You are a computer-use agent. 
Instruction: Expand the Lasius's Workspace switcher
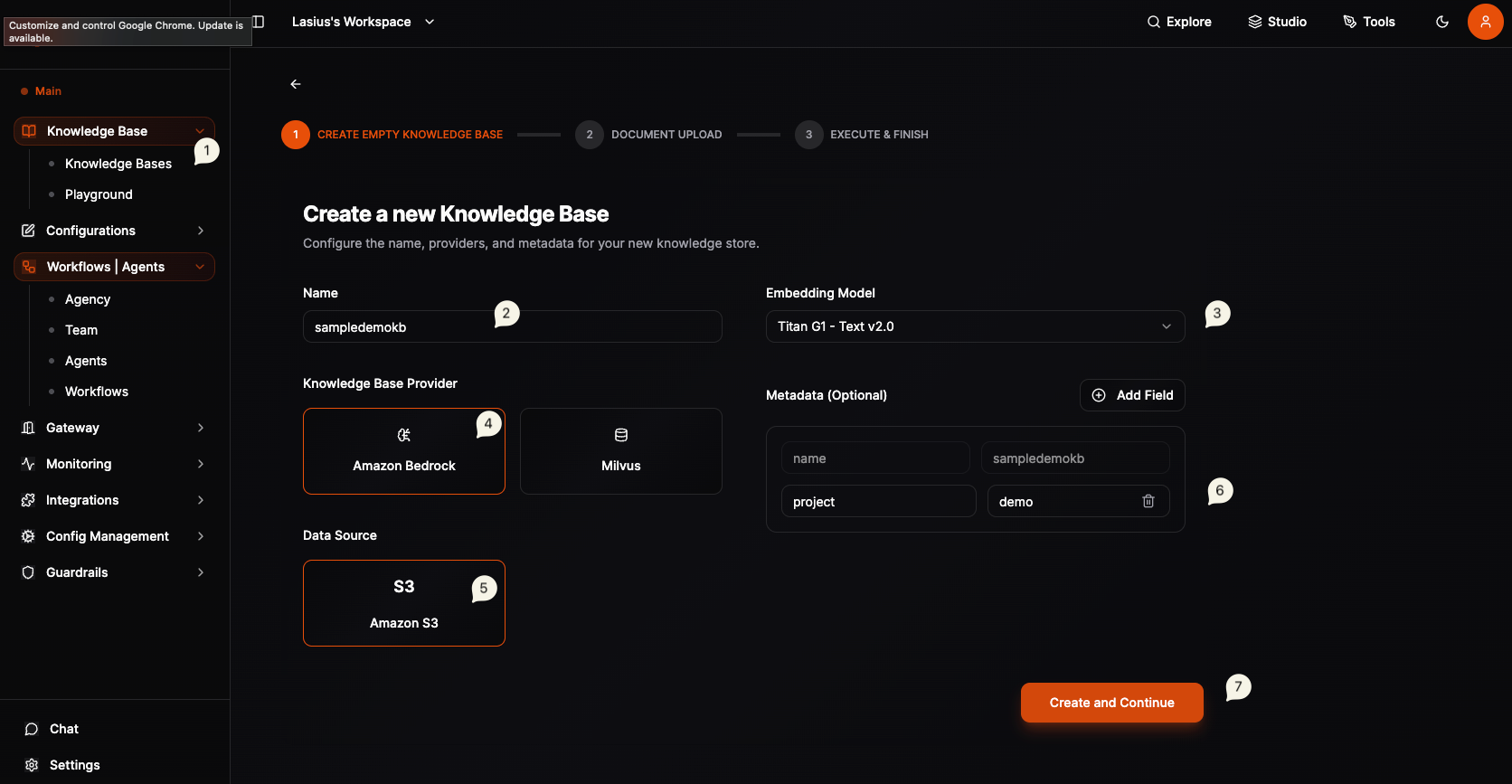(x=363, y=22)
